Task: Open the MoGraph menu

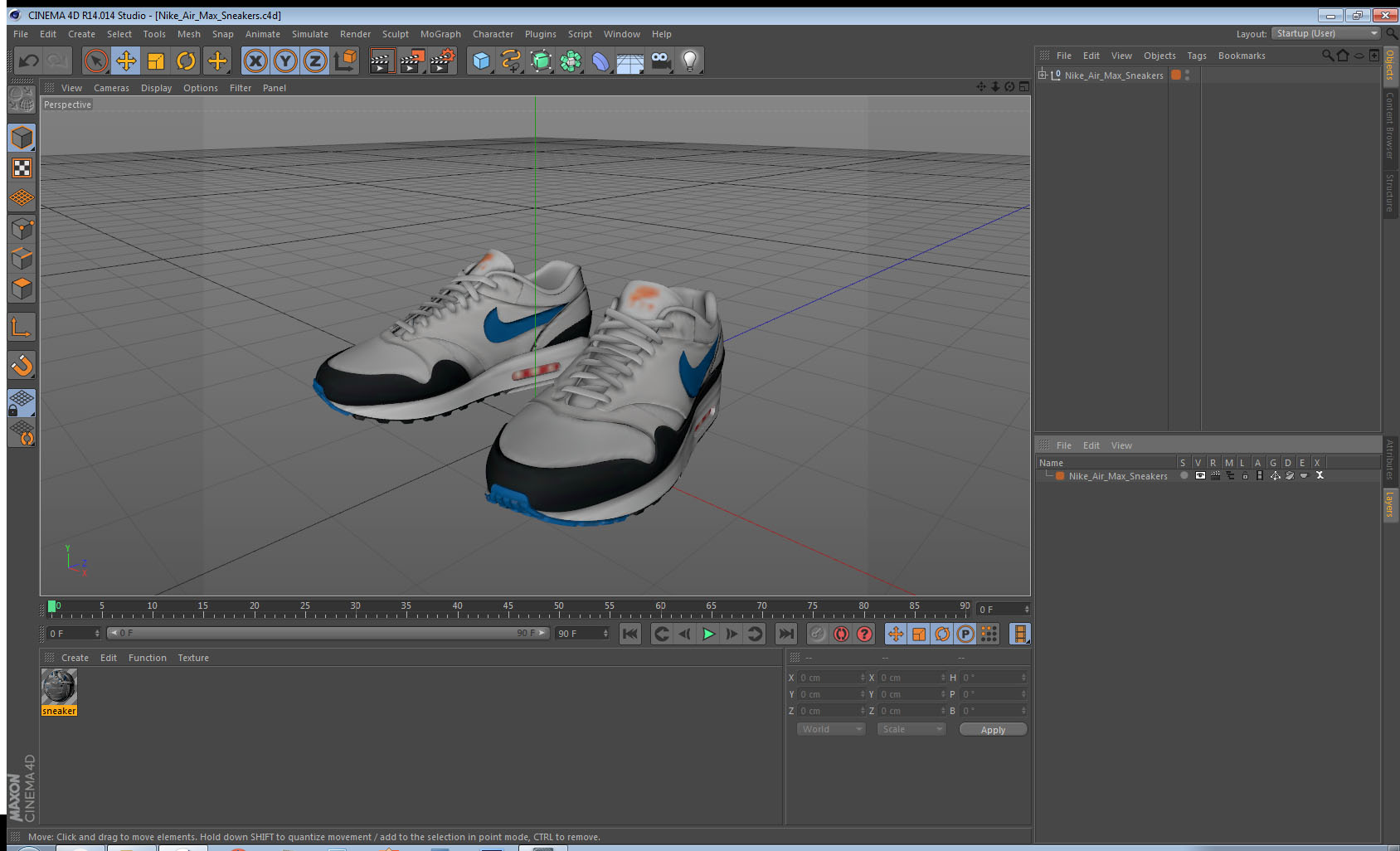Action: coord(440,34)
